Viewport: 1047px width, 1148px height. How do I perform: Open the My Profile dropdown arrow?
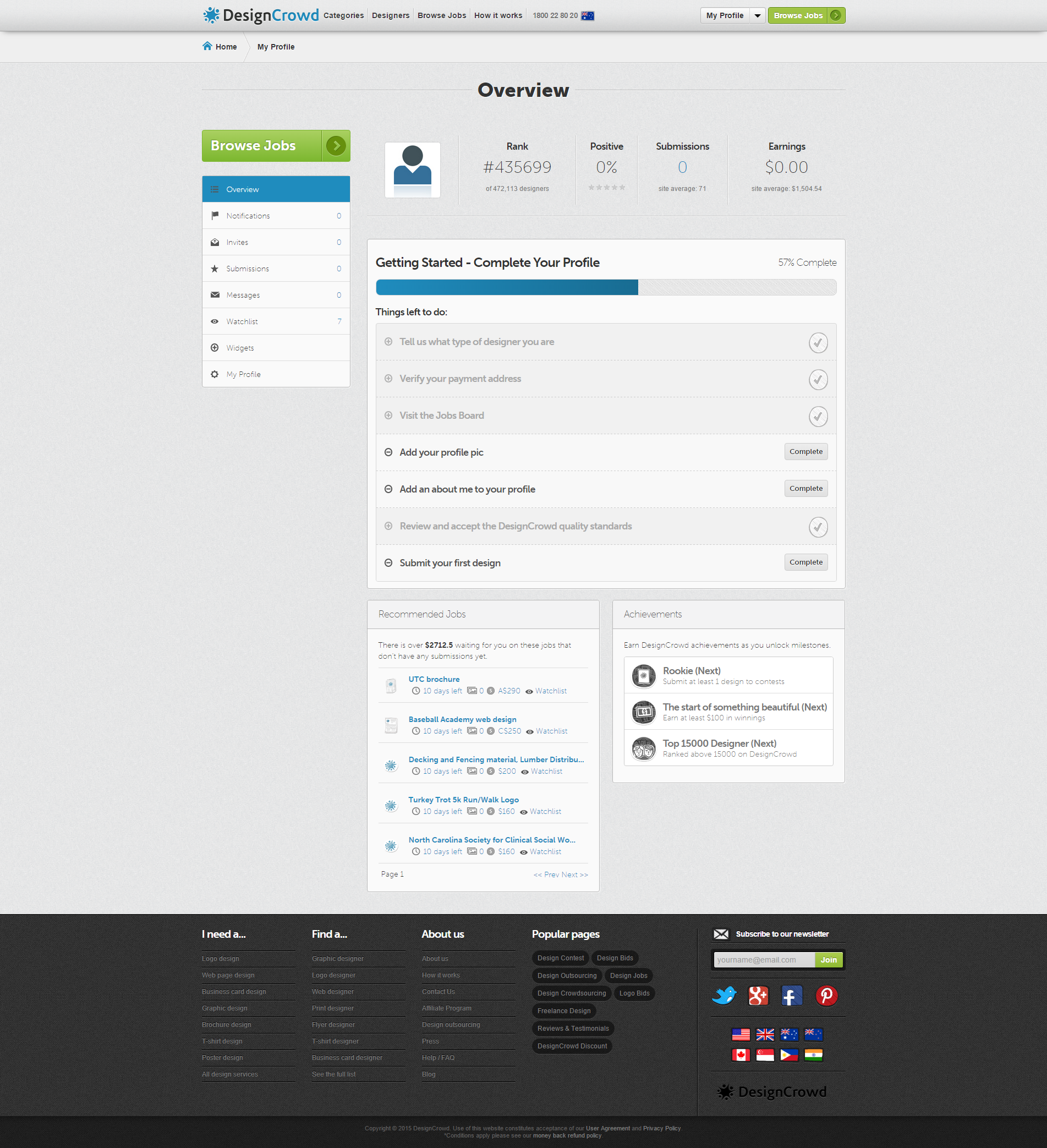757,15
